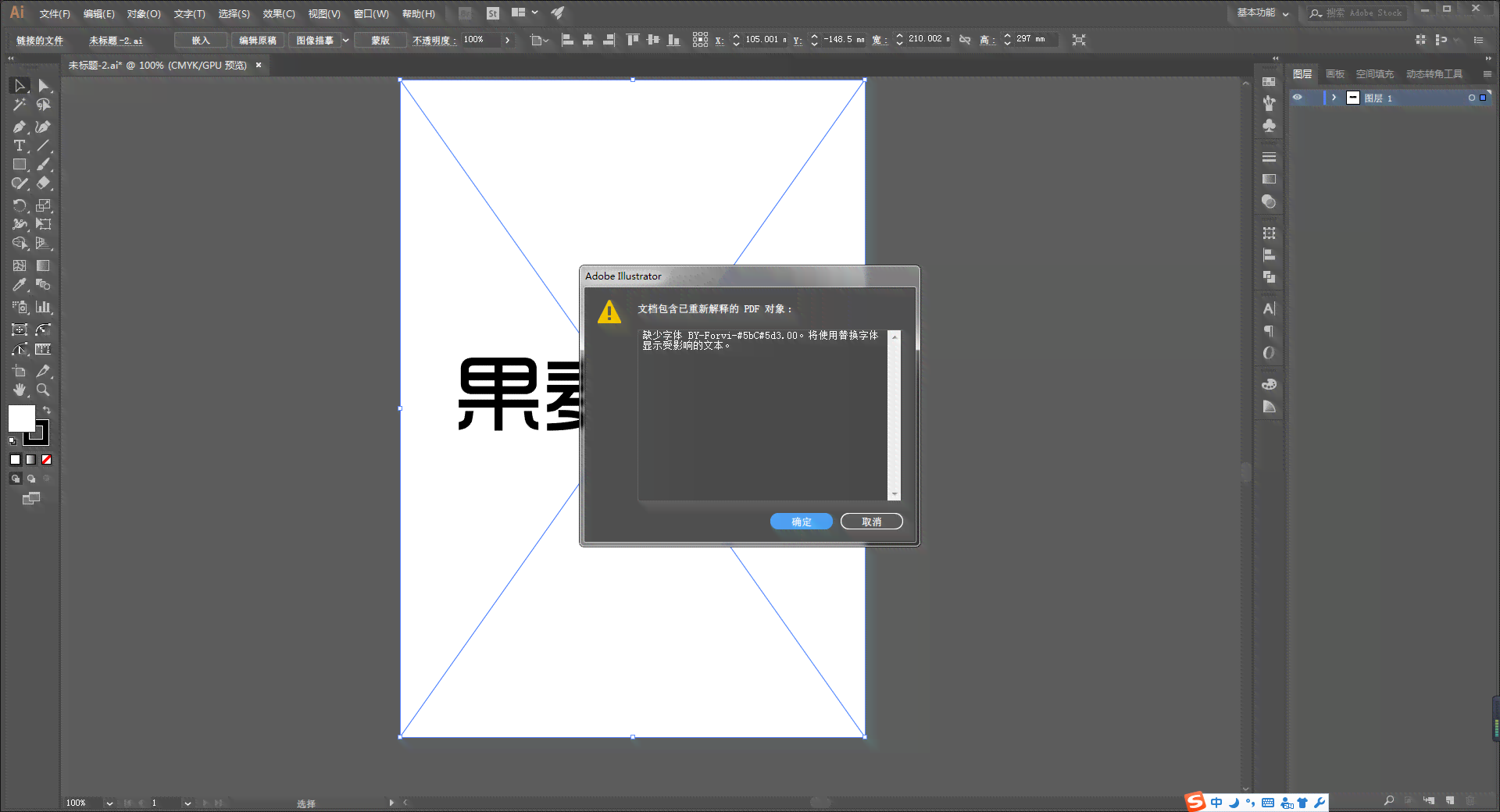
Task: Select the Type tool
Action: point(20,146)
